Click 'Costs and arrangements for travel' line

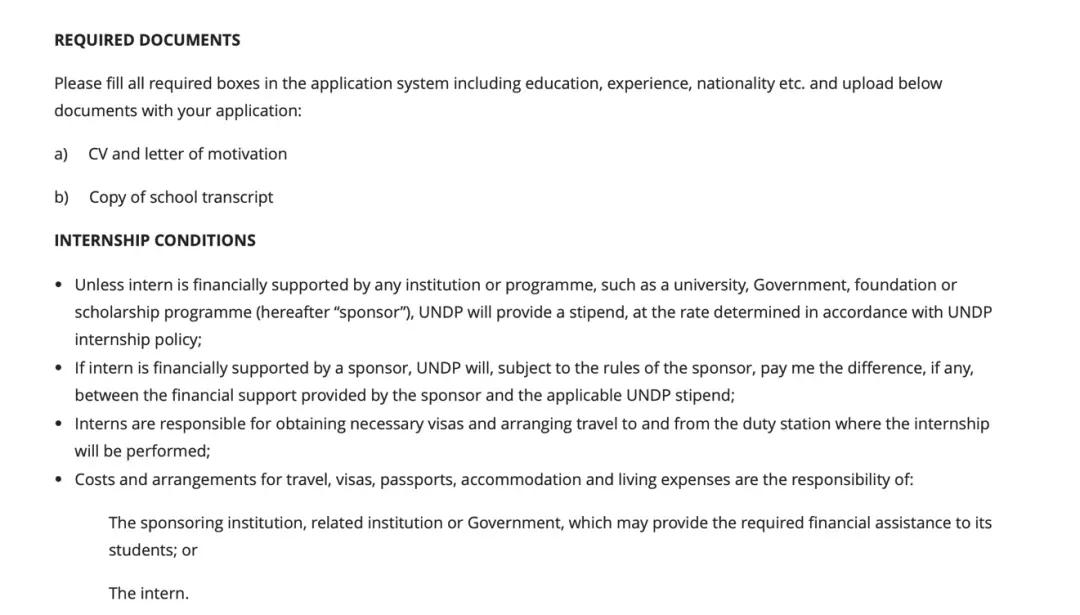pyautogui.click(x=494, y=480)
